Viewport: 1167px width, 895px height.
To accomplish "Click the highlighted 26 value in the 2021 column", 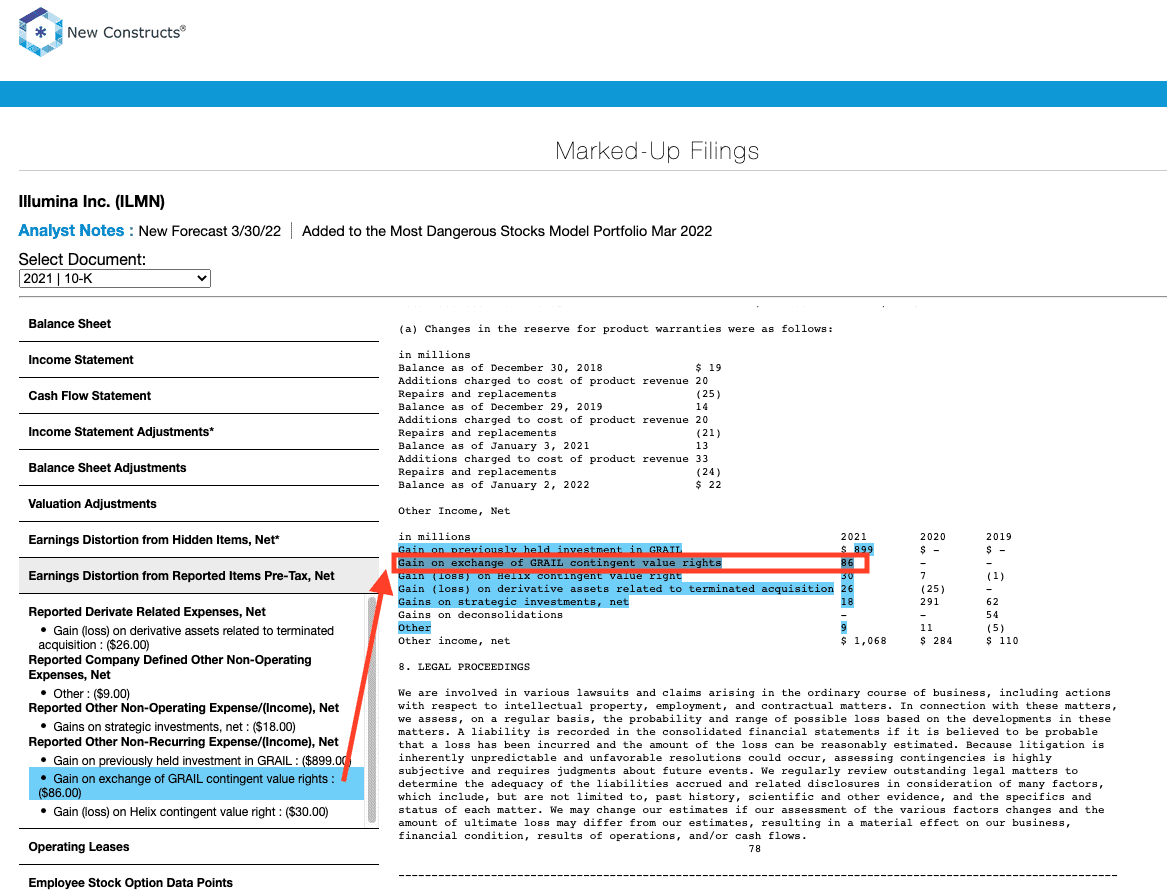I will 847,589.
